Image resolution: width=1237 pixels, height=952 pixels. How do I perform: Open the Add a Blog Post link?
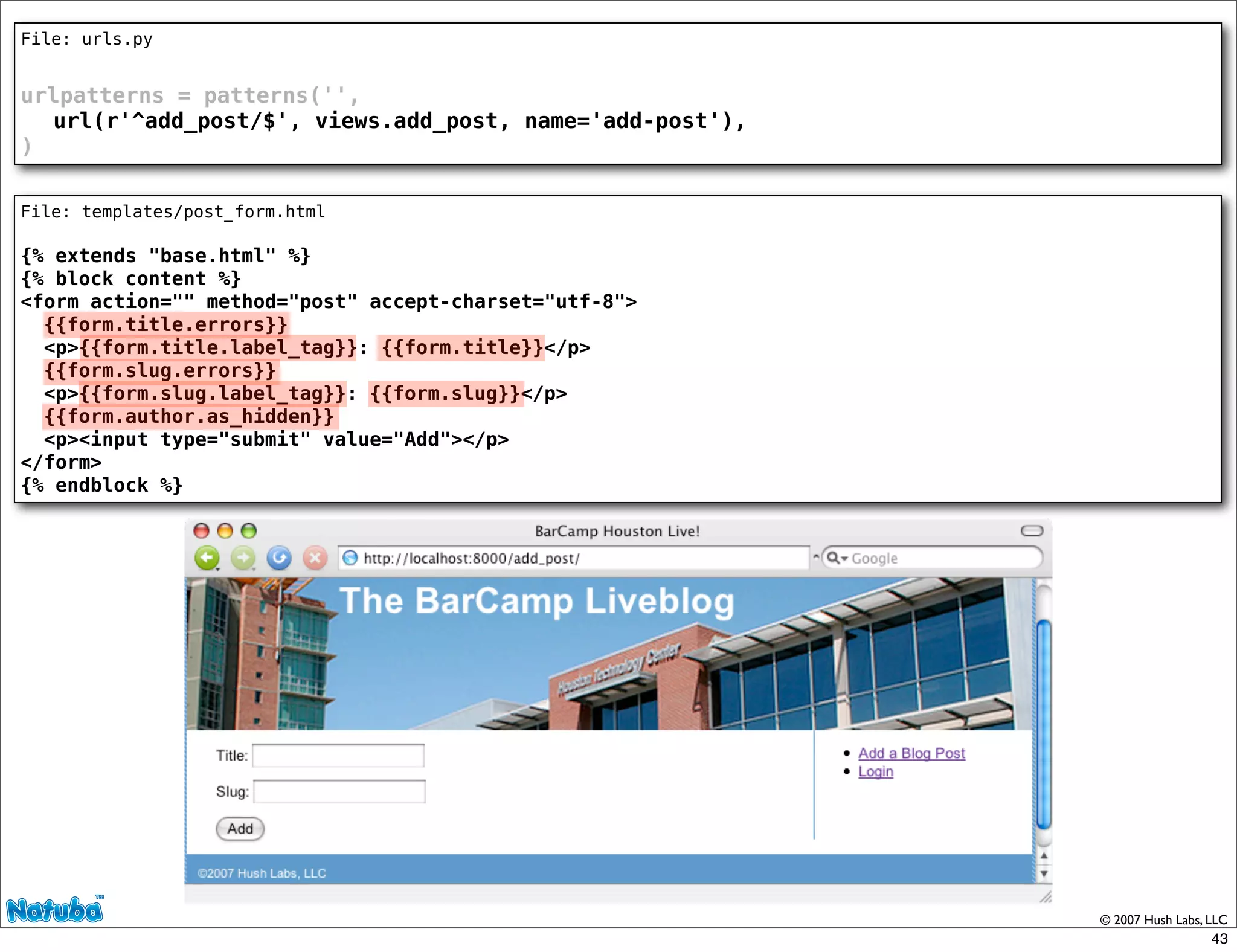[x=911, y=753]
